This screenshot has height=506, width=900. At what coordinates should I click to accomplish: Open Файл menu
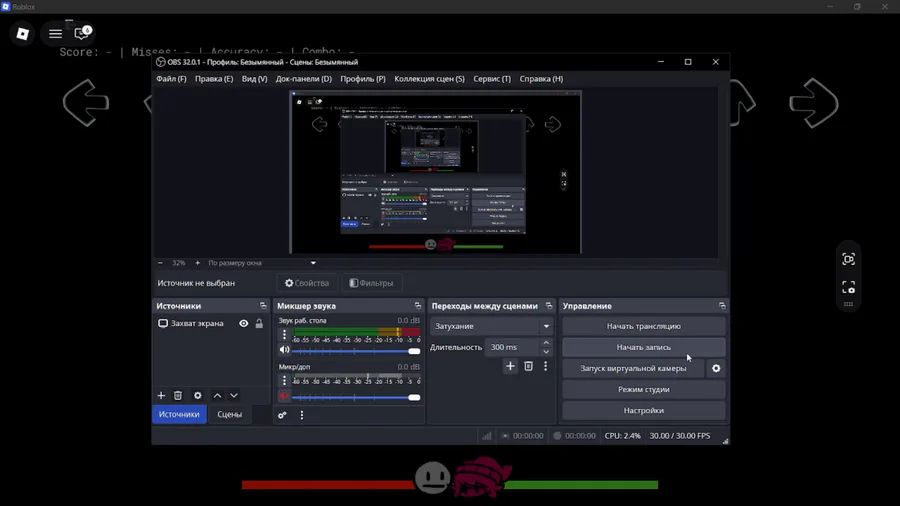click(171, 79)
